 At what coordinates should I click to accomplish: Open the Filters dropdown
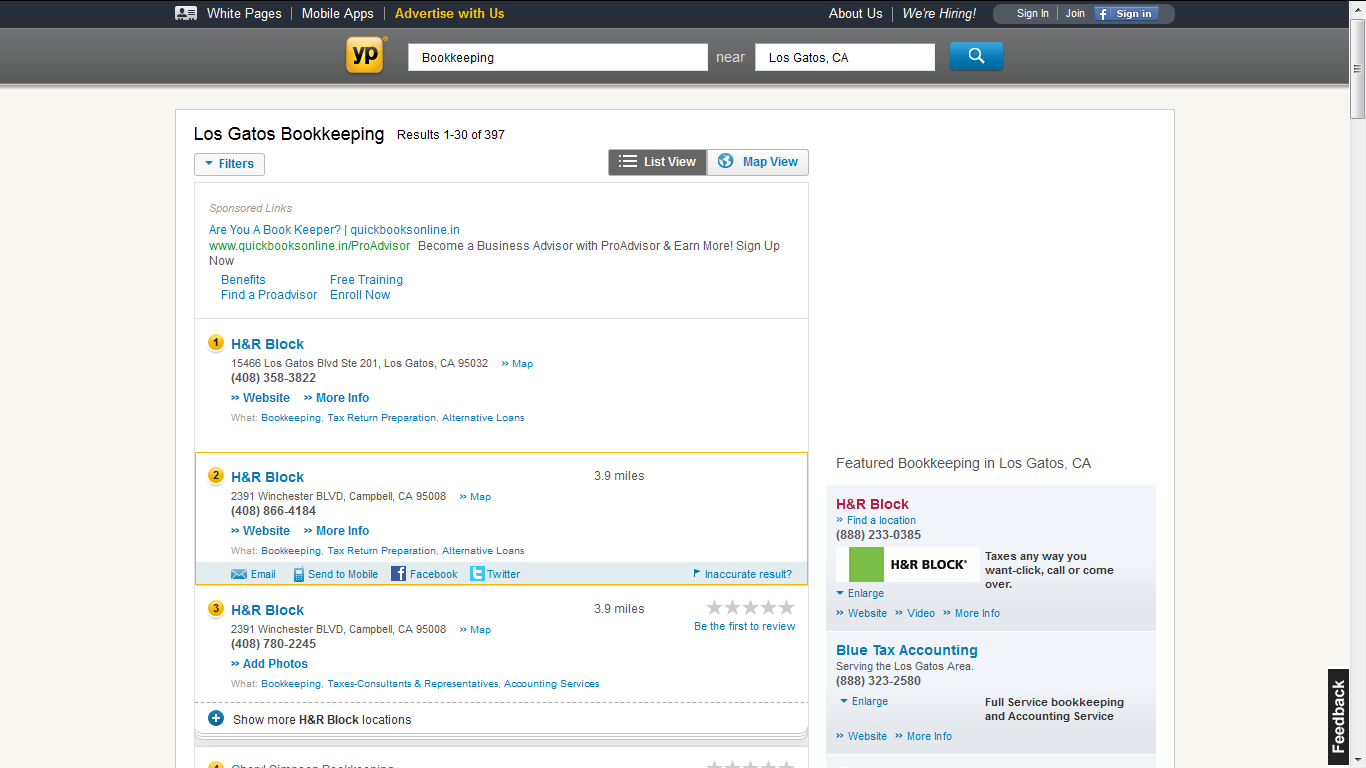229,164
